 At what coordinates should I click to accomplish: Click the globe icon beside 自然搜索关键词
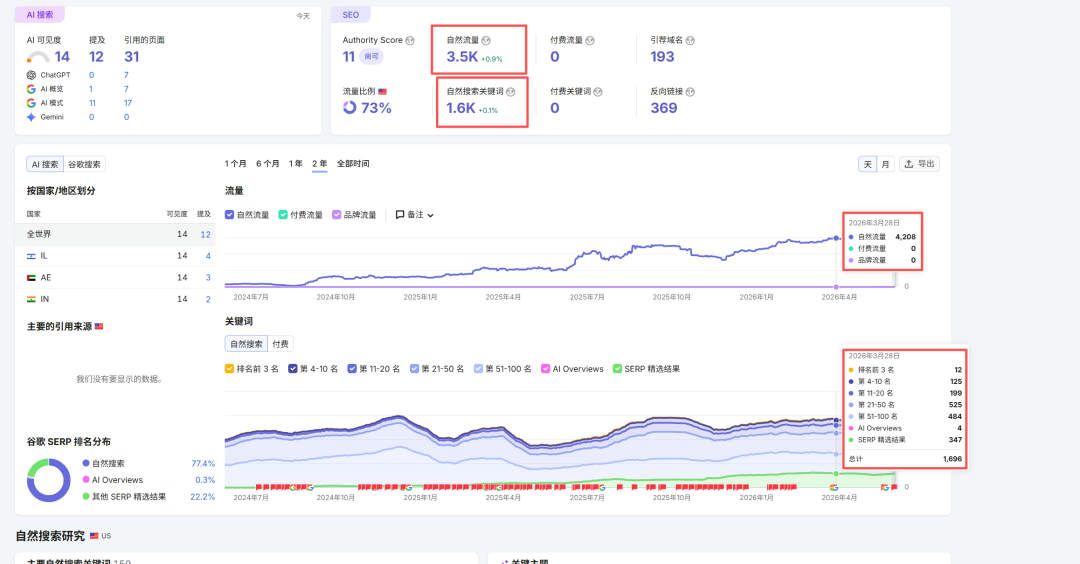click(510, 92)
